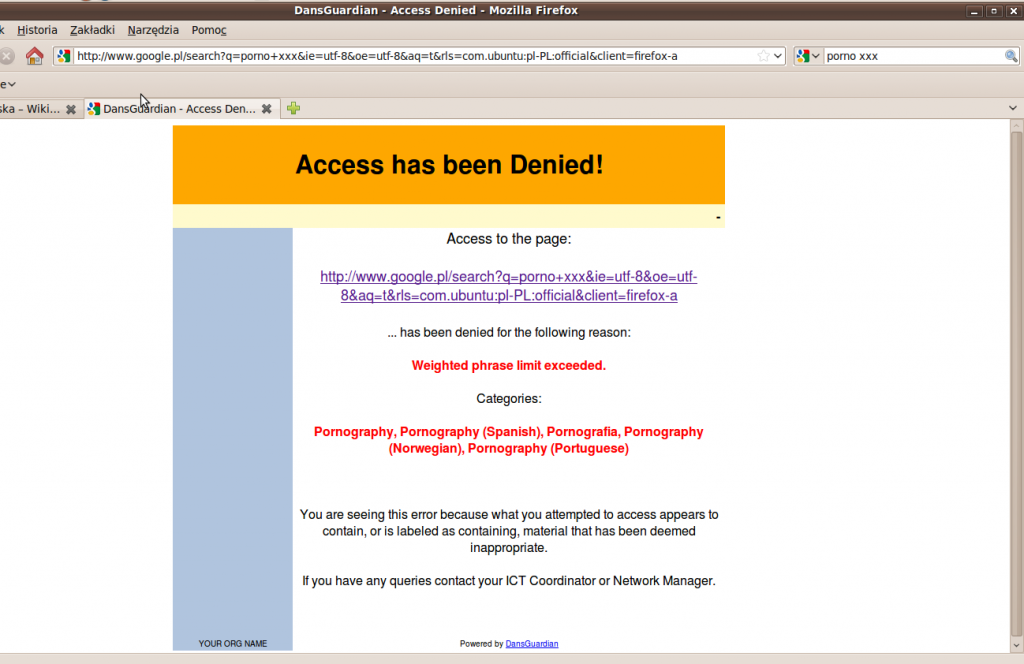Follow the DansGuardian link in the footer

(531, 644)
